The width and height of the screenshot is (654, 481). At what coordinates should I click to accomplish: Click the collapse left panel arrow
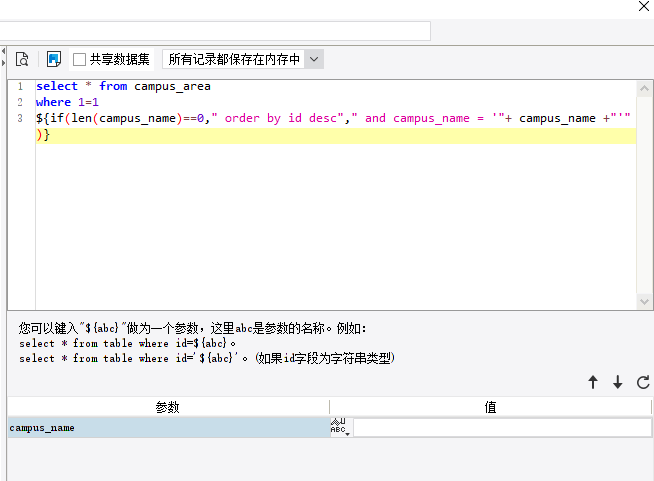[x=3, y=51]
